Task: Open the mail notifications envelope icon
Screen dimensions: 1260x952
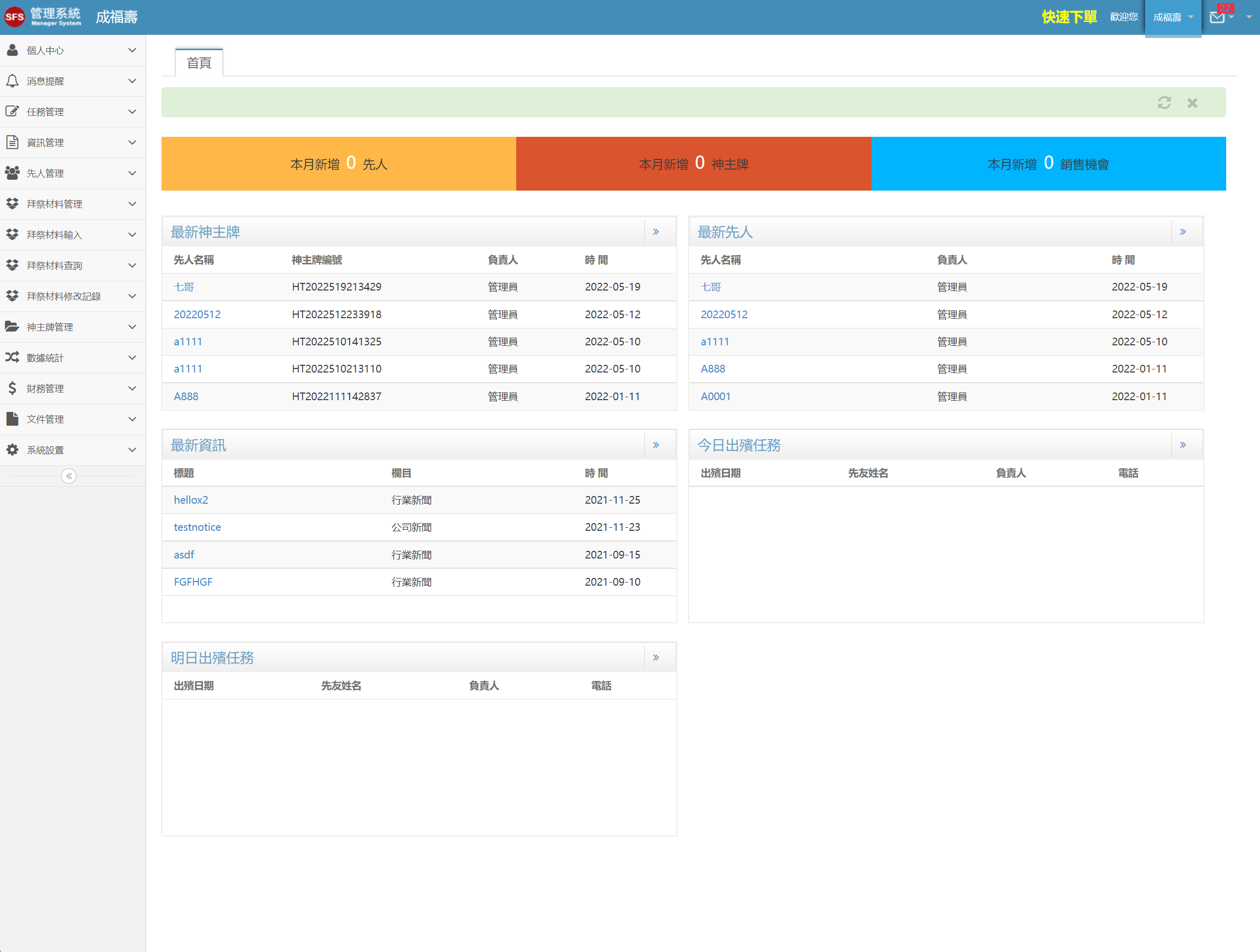Action: tap(1217, 17)
